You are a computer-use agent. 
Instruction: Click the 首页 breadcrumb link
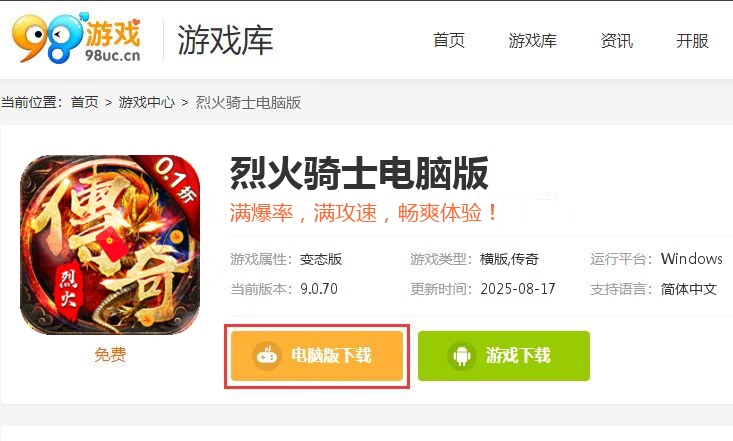pyautogui.click(x=85, y=102)
